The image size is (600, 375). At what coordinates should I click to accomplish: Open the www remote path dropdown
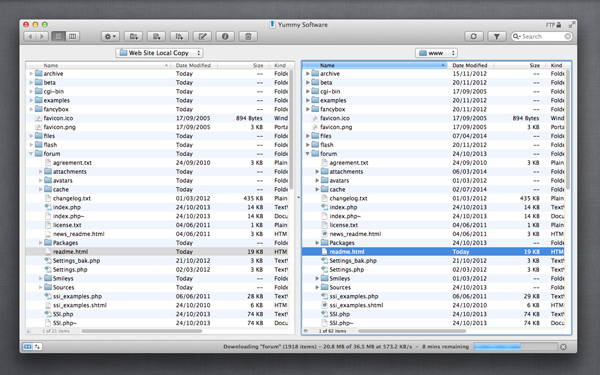click(436, 53)
